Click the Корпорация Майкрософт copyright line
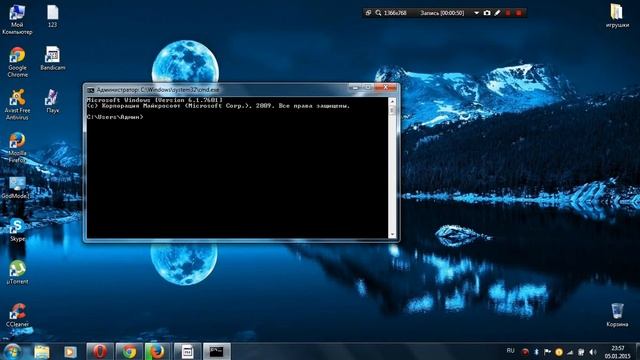Image resolution: width=640 pixels, height=360 pixels. 218,106
